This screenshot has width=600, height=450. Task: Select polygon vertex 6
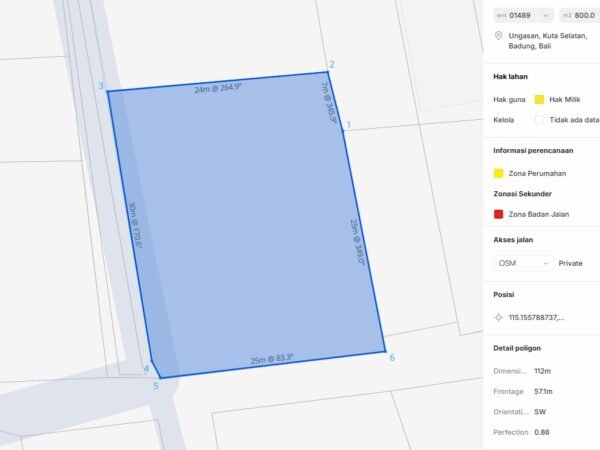click(x=385, y=351)
